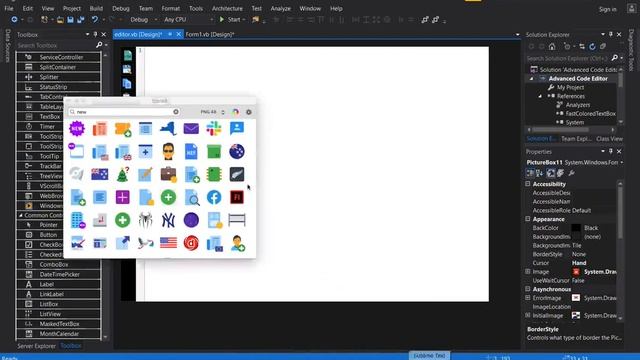Open the Analyze menu
This screenshot has width=640, height=360.
click(281, 9)
